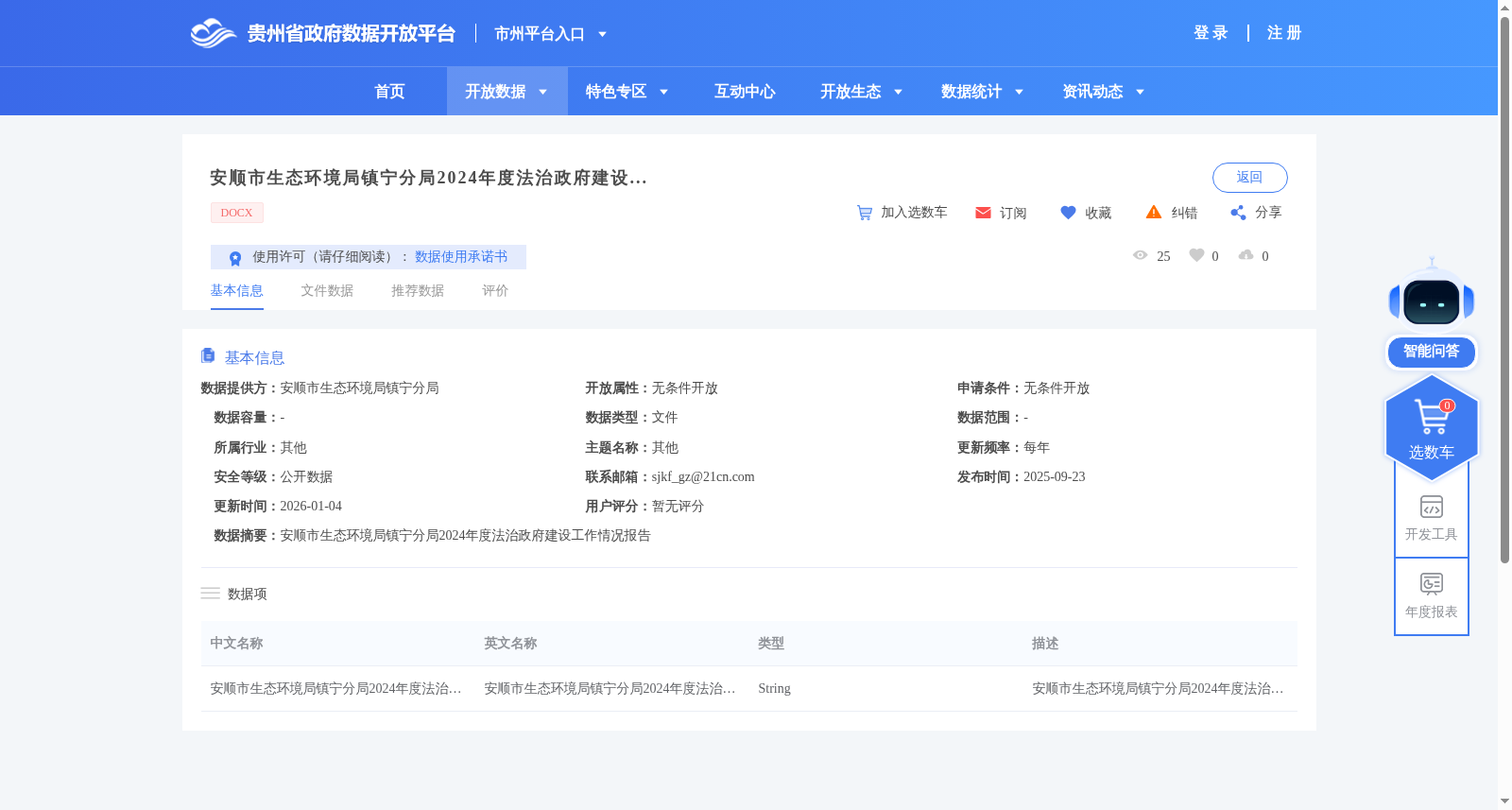1512x810 pixels.
Task: Click the eye view count icon
Action: point(1140,255)
